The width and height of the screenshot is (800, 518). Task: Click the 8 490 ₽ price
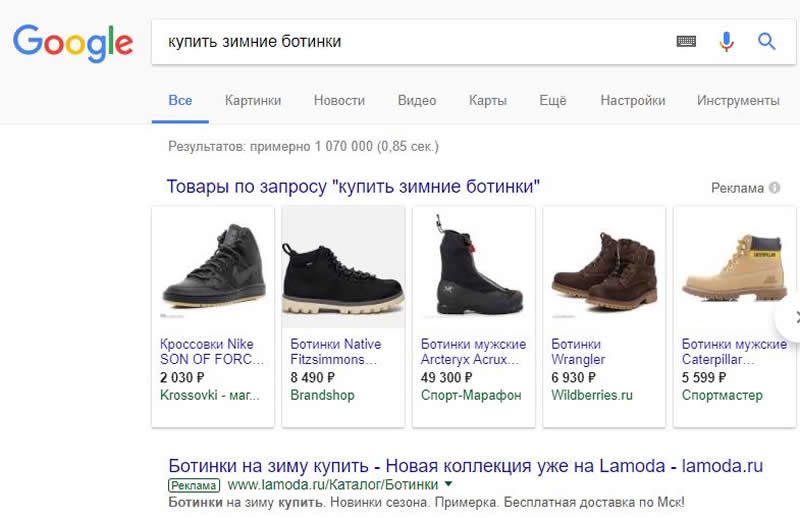[313, 378]
